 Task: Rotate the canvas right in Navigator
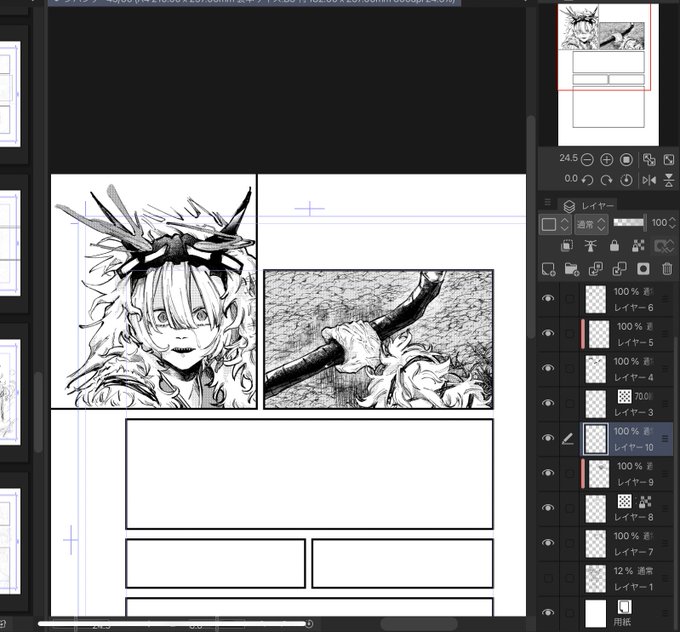point(606,180)
